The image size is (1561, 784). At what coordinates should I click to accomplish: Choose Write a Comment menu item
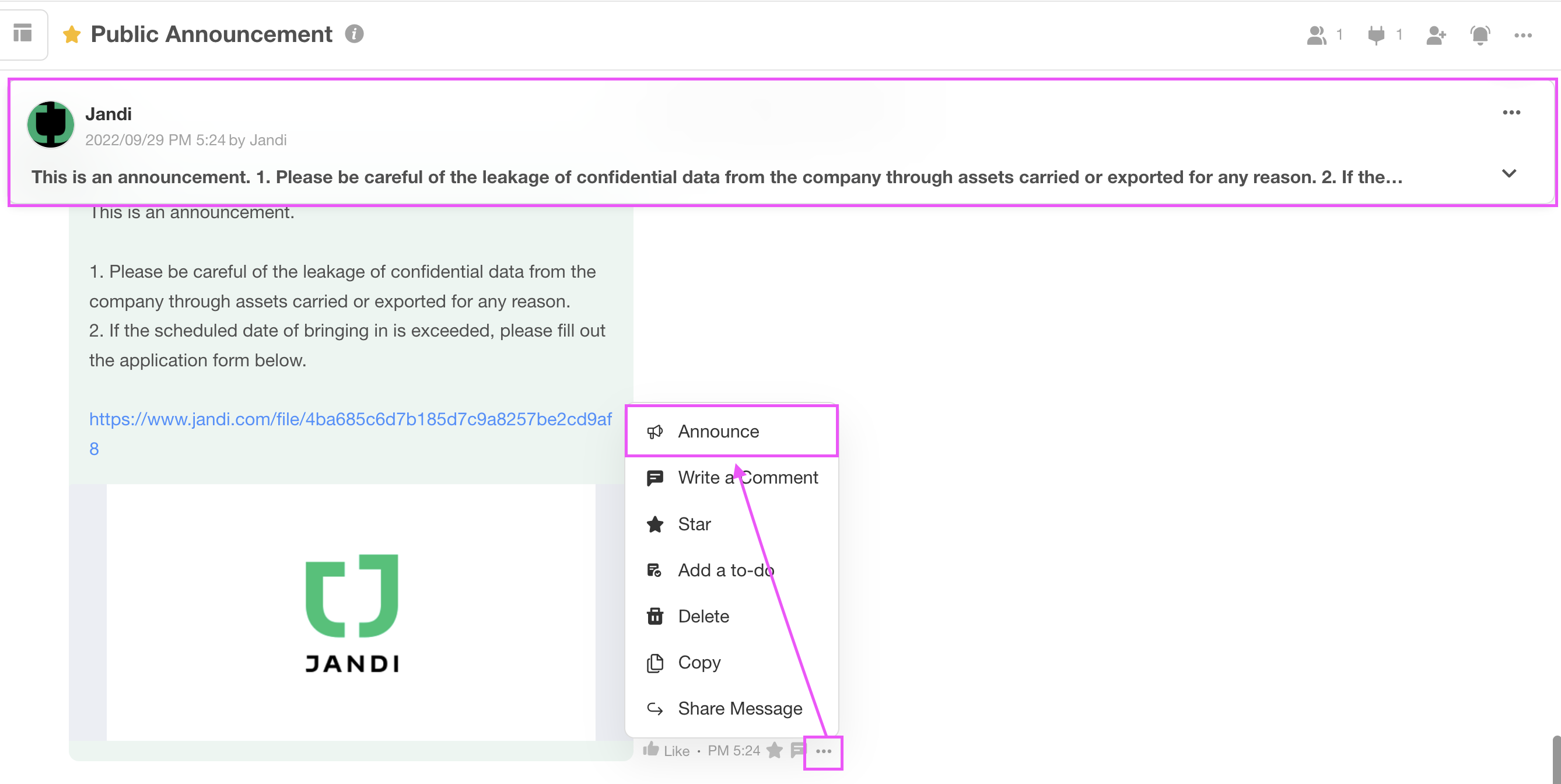[747, 477]
